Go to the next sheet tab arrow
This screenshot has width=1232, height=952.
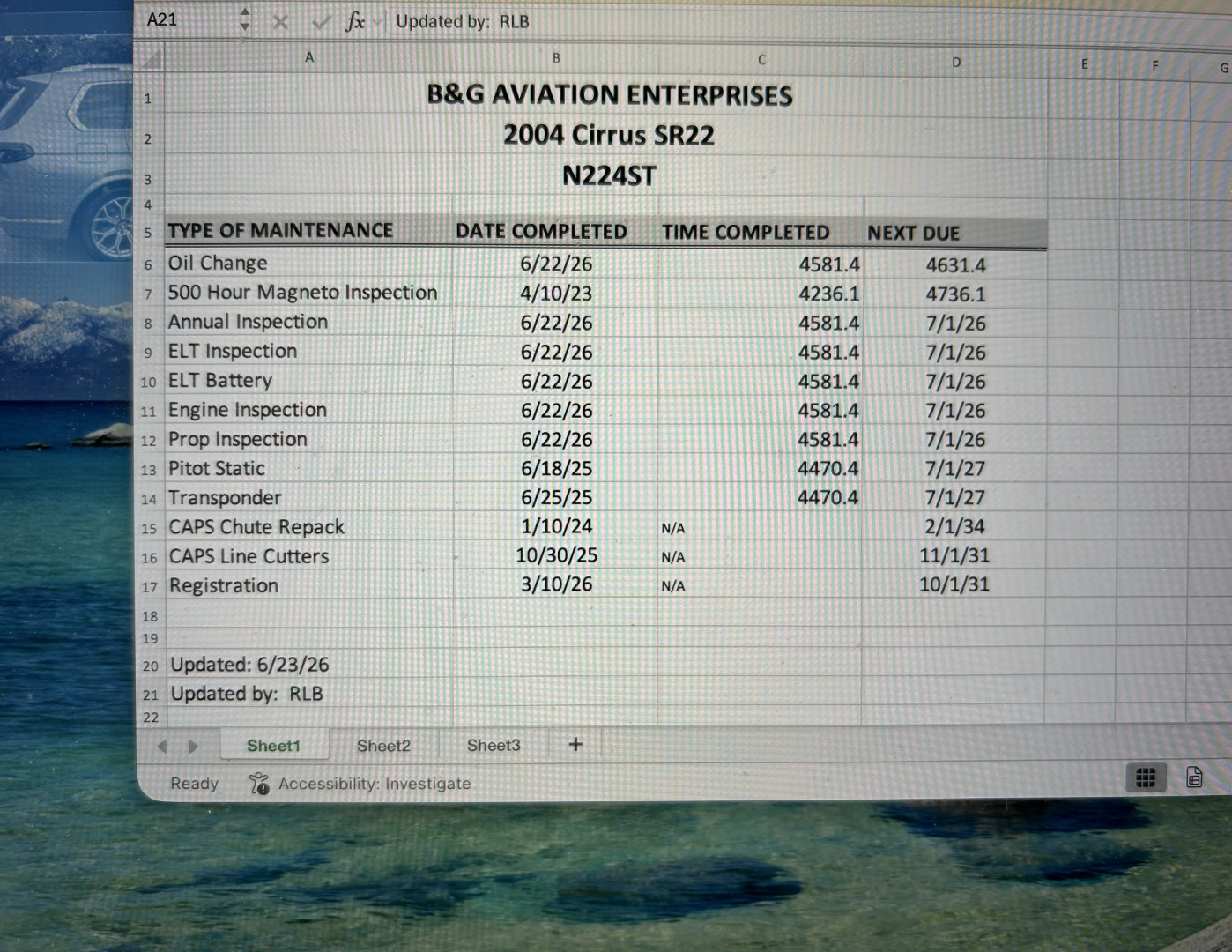(x=193, y=747)
